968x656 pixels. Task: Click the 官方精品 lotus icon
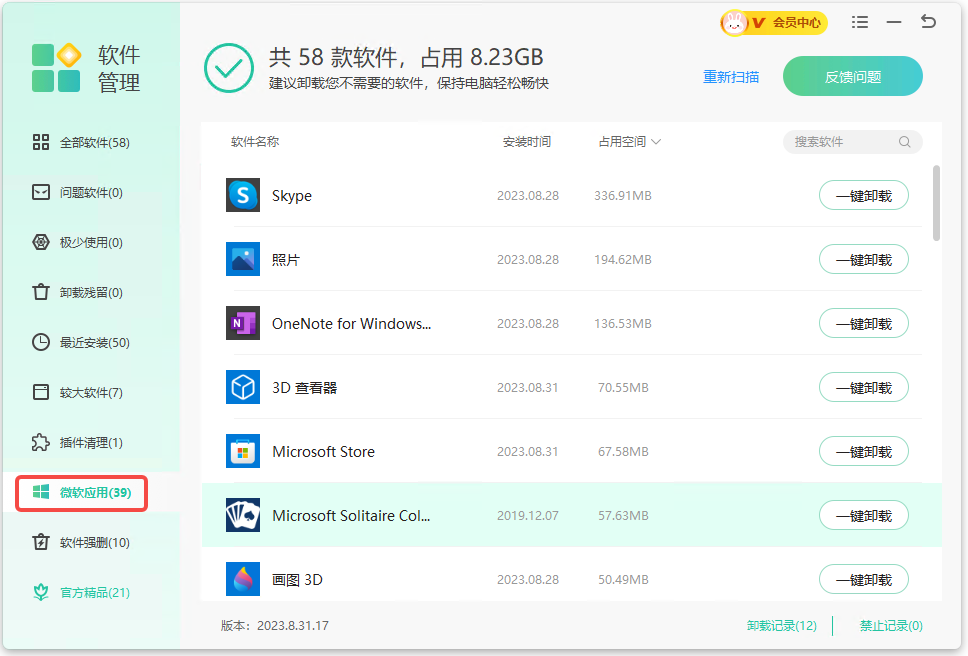point(41,592)
